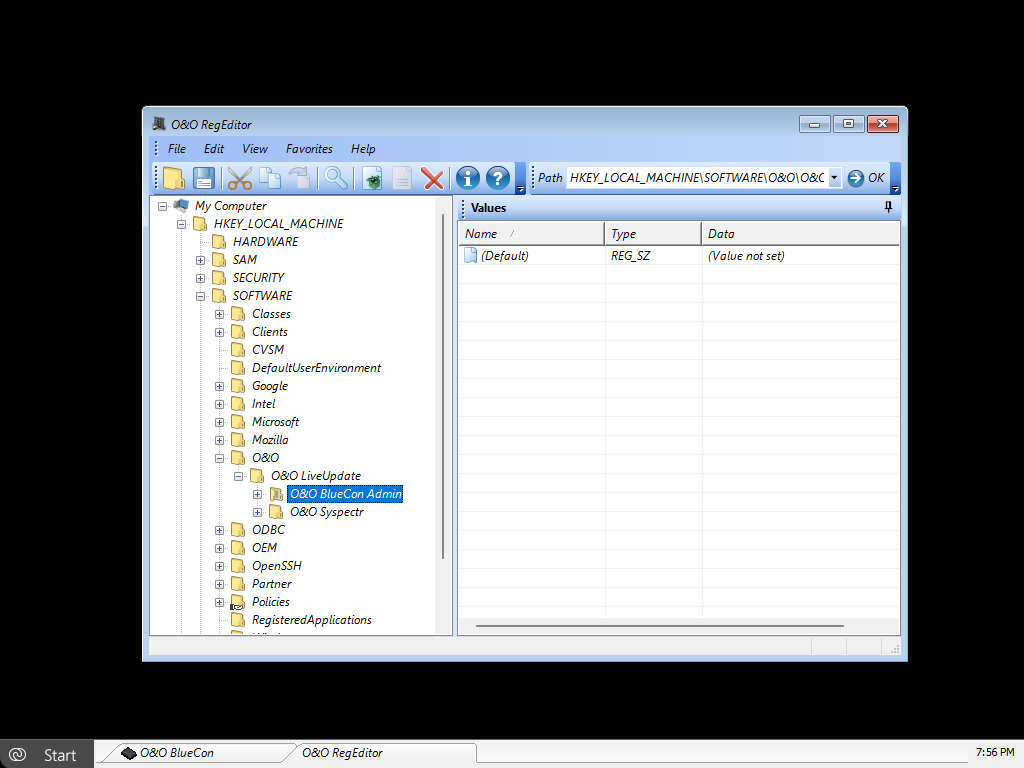Click the open folder toolbar icon

174,179
